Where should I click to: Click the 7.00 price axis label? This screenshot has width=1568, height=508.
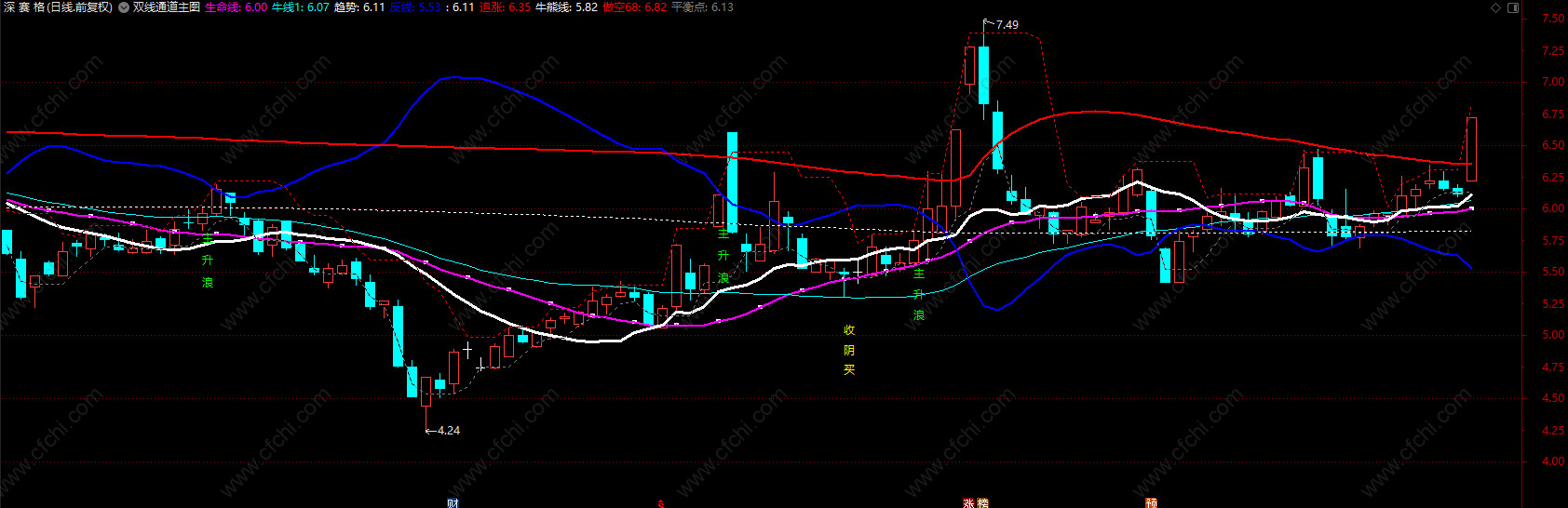point(1553,82)
